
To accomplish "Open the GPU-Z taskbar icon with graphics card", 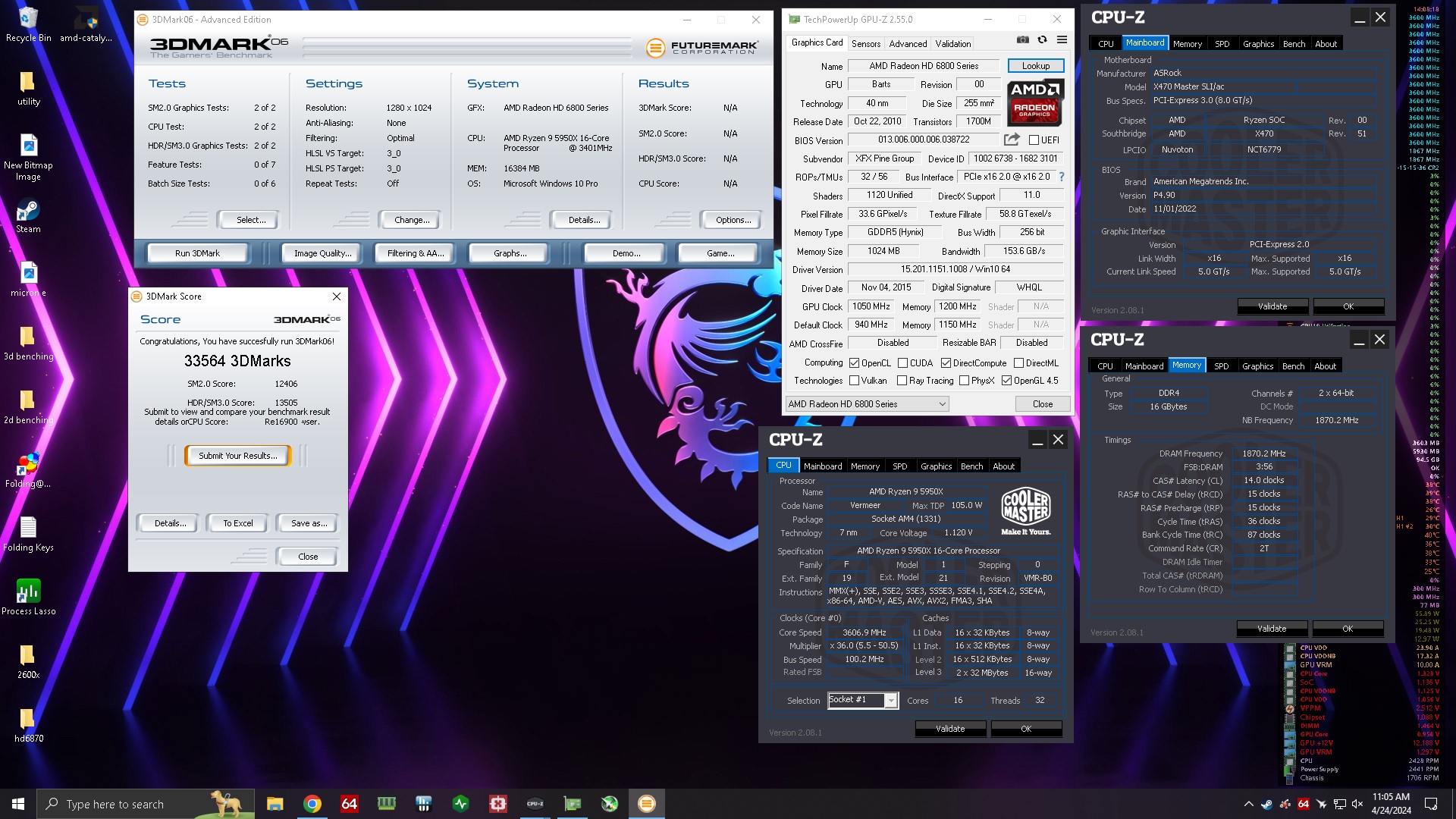I will tap(573, 804).
